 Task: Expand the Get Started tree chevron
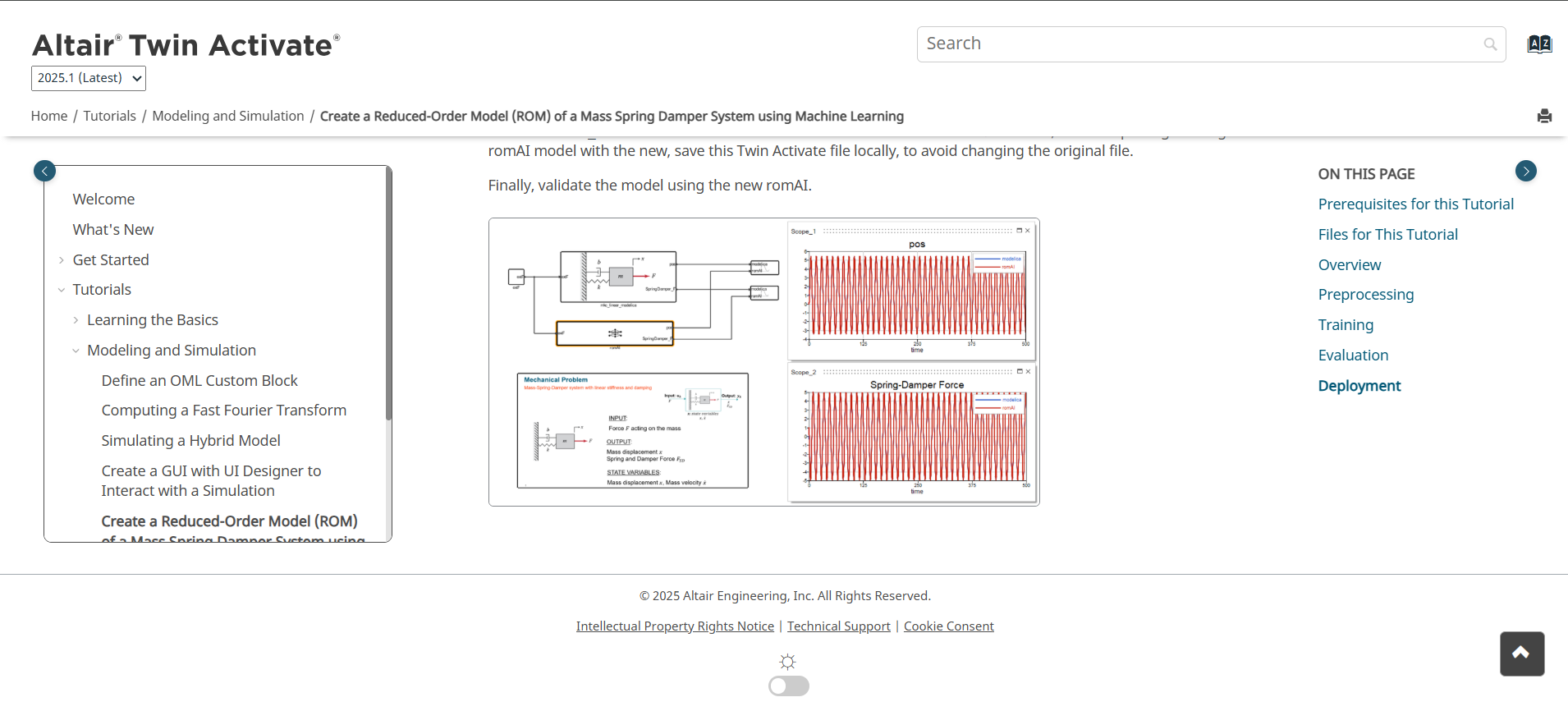click(x=62, y=260)
